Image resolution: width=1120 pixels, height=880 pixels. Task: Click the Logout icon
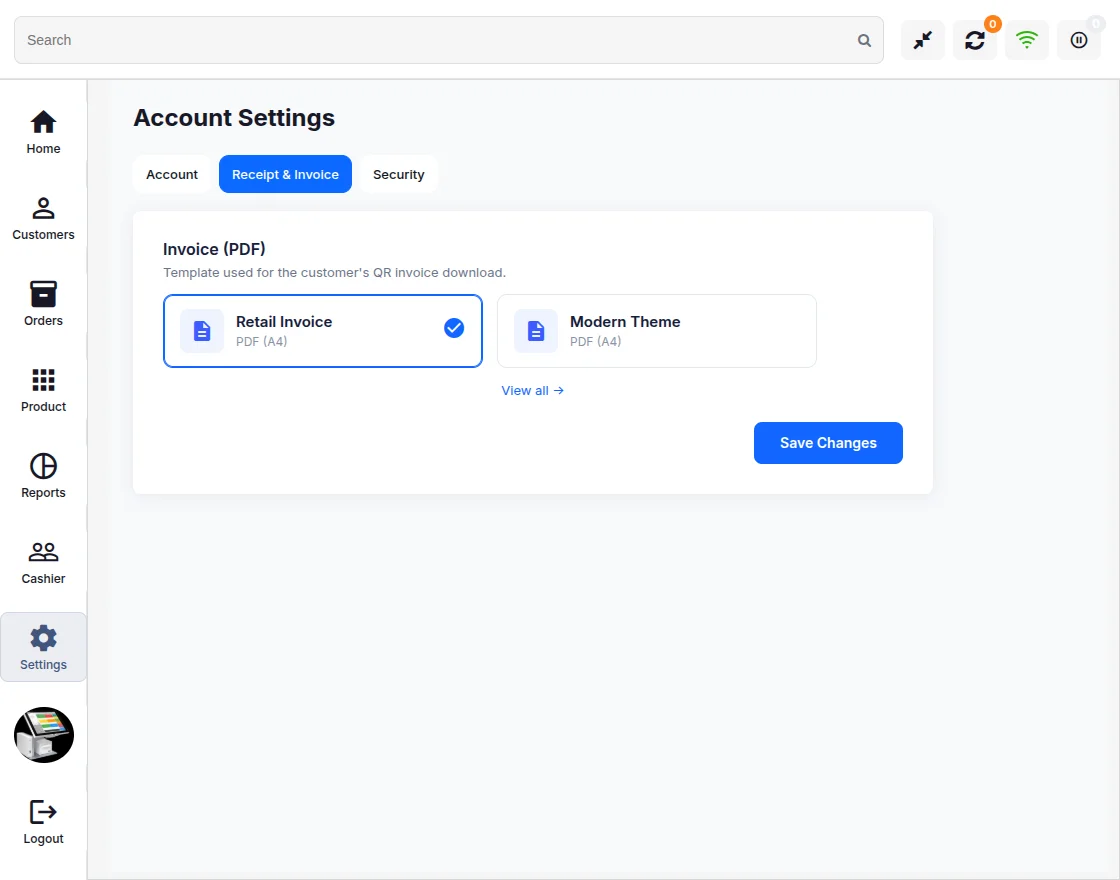coord(43,812)
